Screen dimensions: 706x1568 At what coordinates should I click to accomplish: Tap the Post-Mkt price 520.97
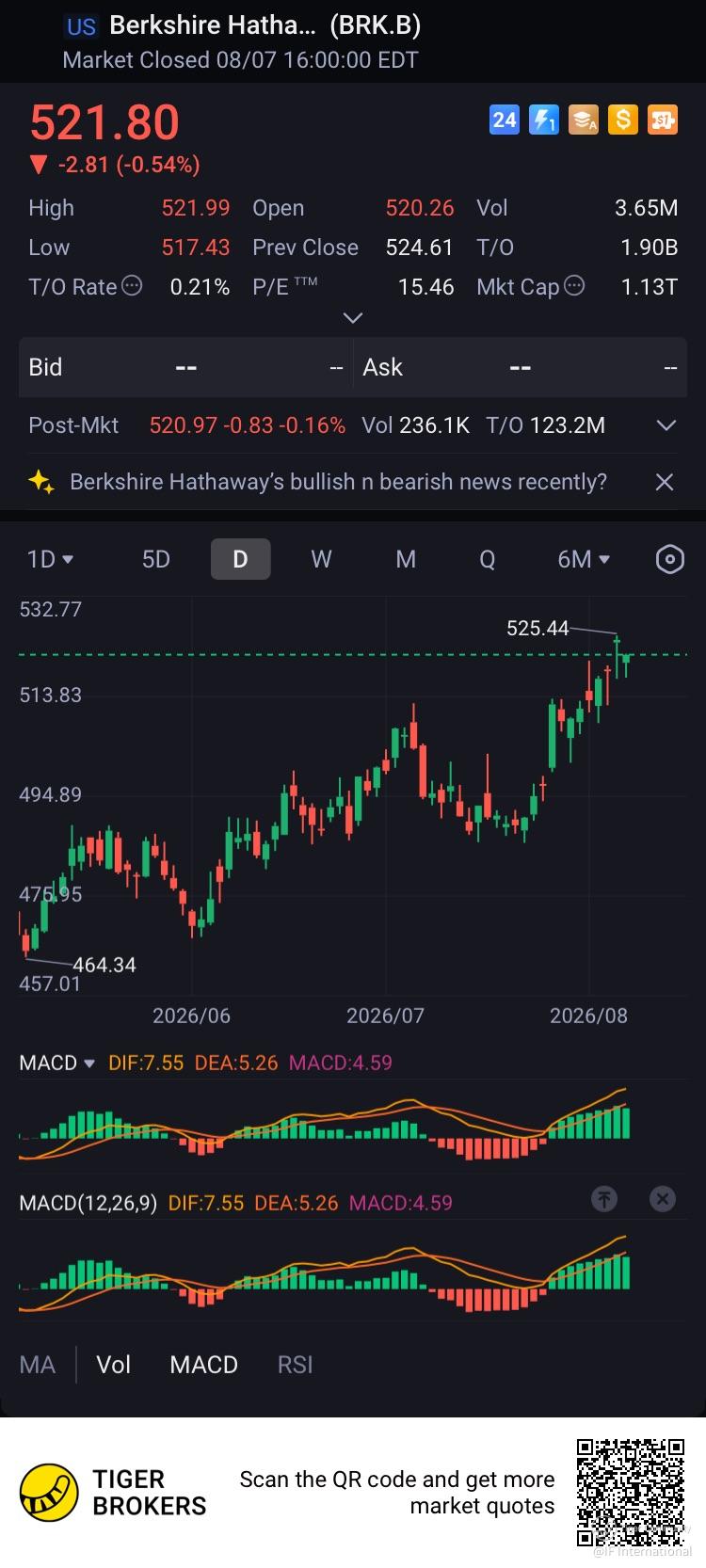[x=184, y=425]
